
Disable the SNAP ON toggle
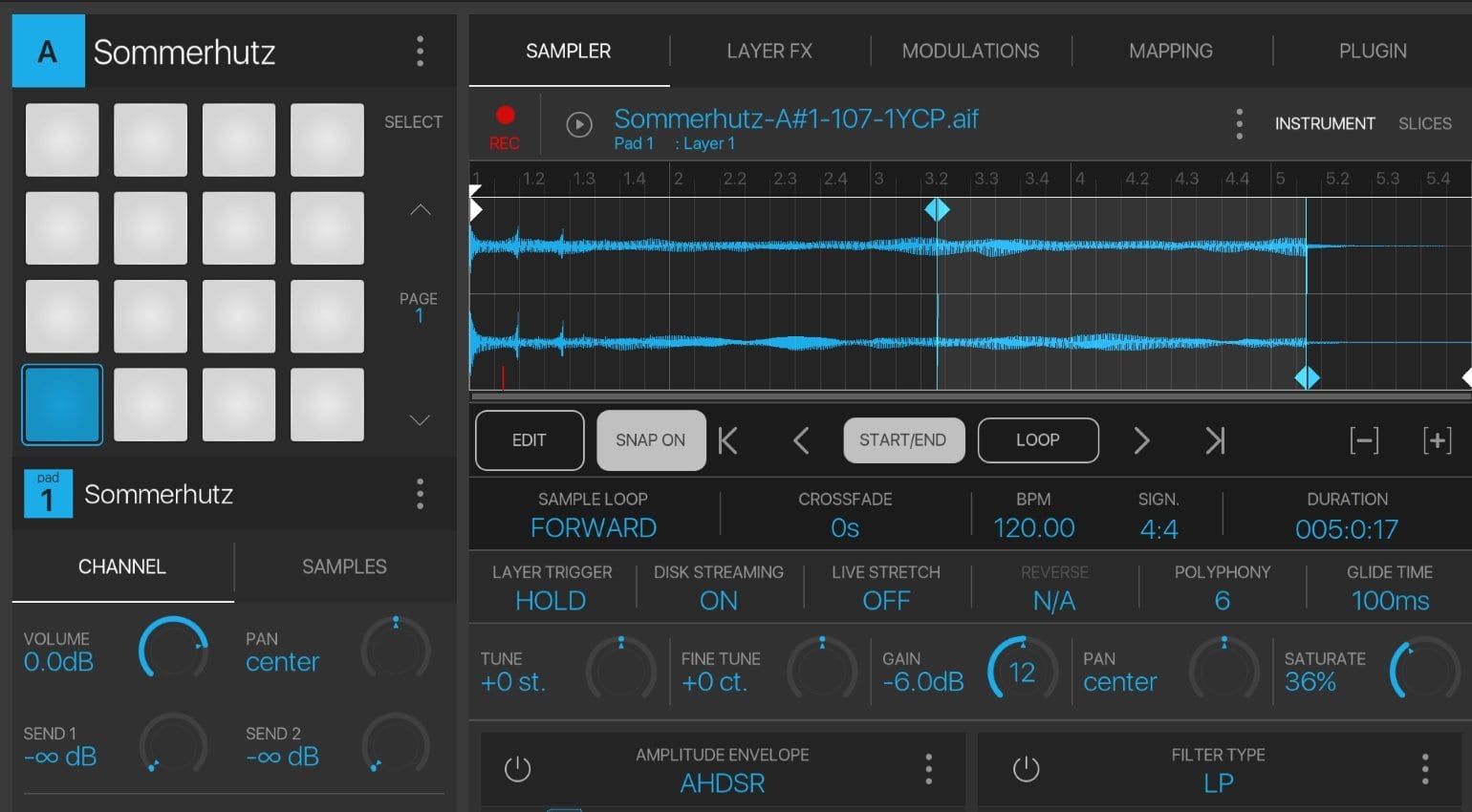[651, 440]
